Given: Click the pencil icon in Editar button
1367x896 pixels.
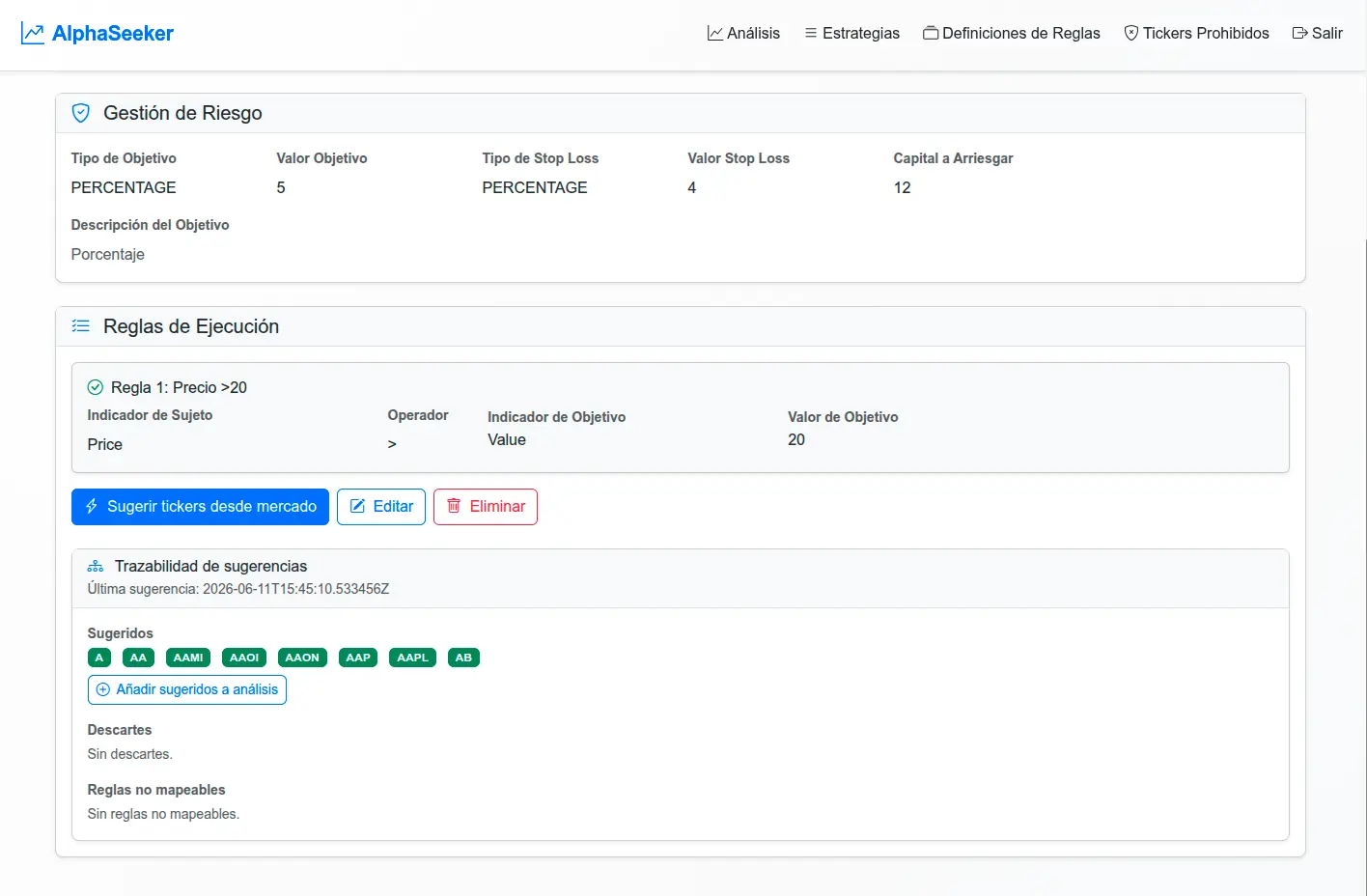Looking at the screenshot, I should (357, 506).
